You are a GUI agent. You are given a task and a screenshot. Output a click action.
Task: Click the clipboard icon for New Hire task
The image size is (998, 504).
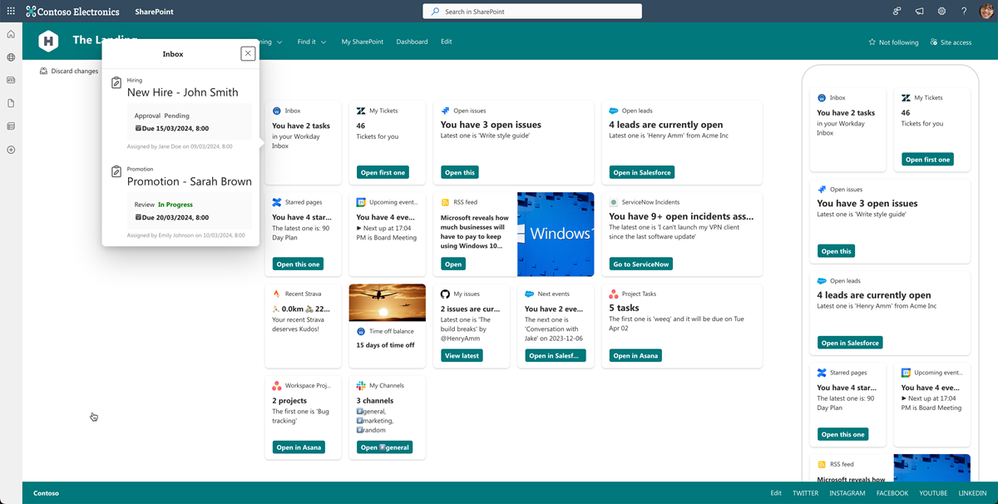(116, 83)
